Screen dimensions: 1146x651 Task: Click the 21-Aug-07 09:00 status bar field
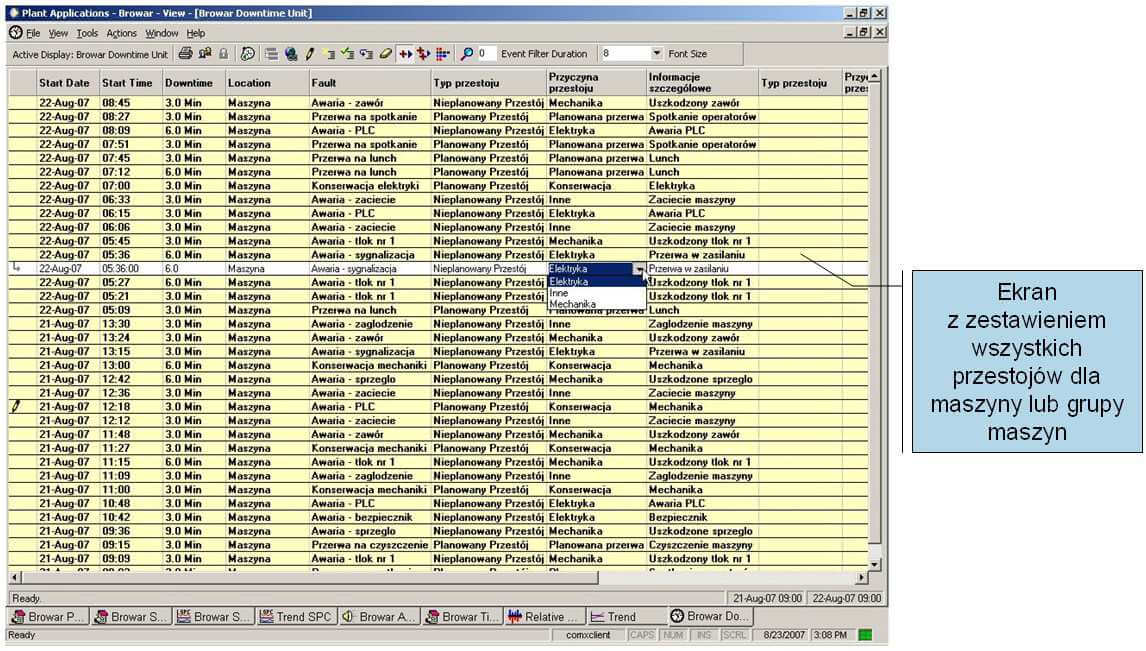[x=767, y=598]
